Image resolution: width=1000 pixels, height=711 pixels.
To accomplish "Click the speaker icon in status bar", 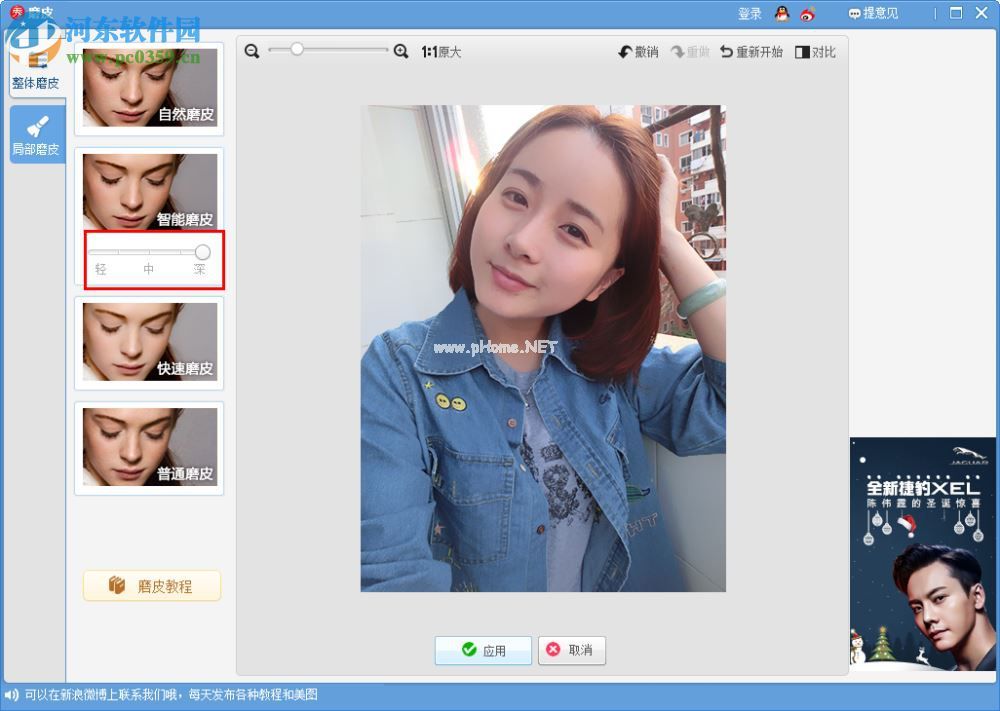I will 11,695.
